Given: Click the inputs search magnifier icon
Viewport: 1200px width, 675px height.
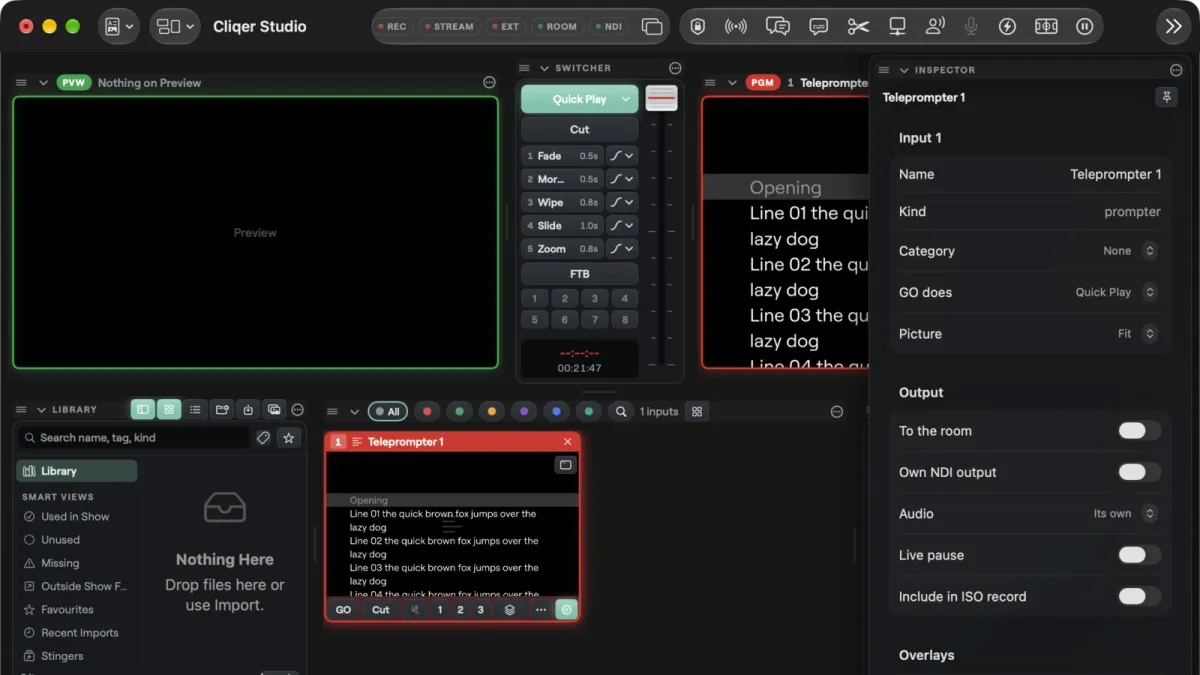Looking at the screenshot, I should coord(621,411).
